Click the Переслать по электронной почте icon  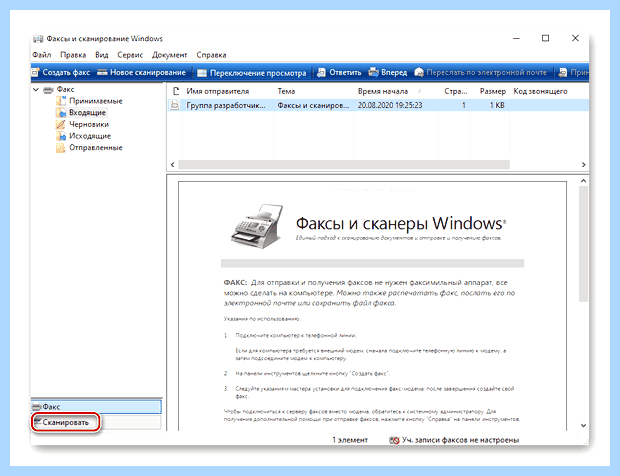[419, 72]
